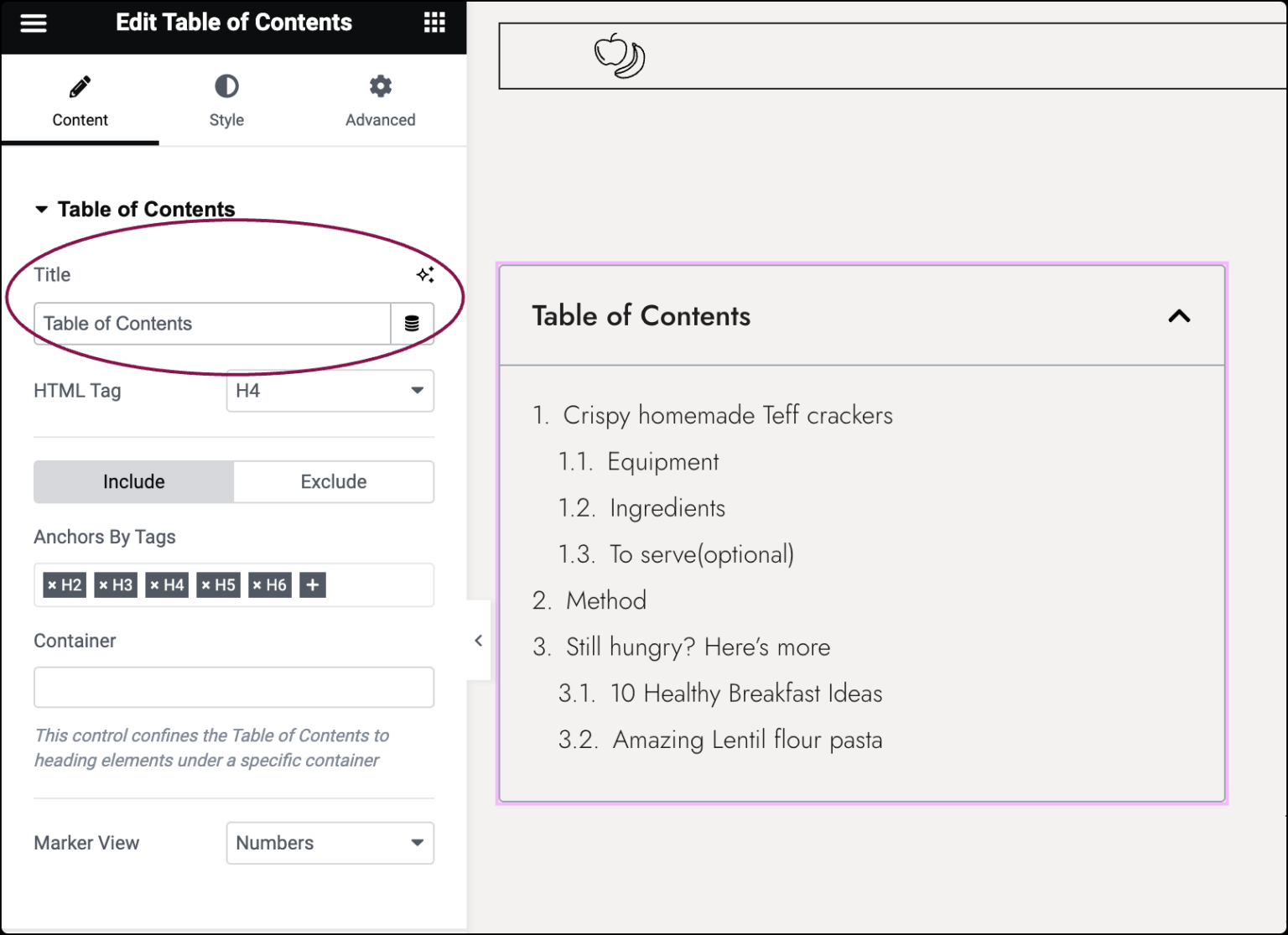Remove the H2 anchor tag
The image size is (1288, 935).
coord(54,584)
